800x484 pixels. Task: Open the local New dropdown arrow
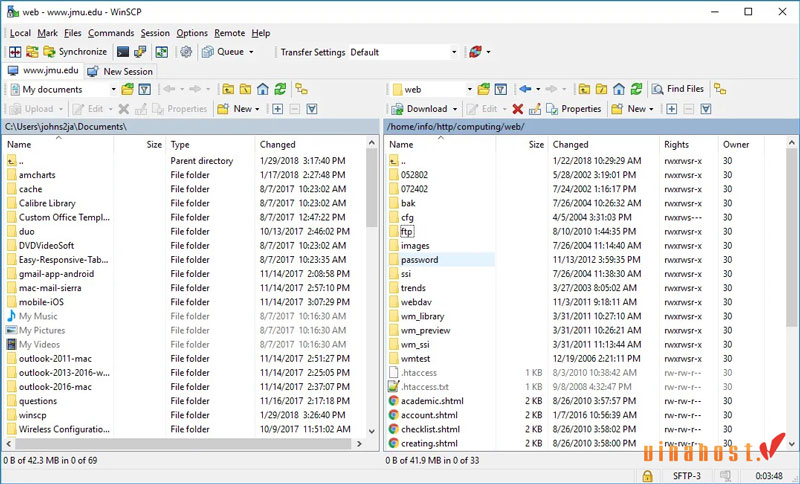coord(257,109)
